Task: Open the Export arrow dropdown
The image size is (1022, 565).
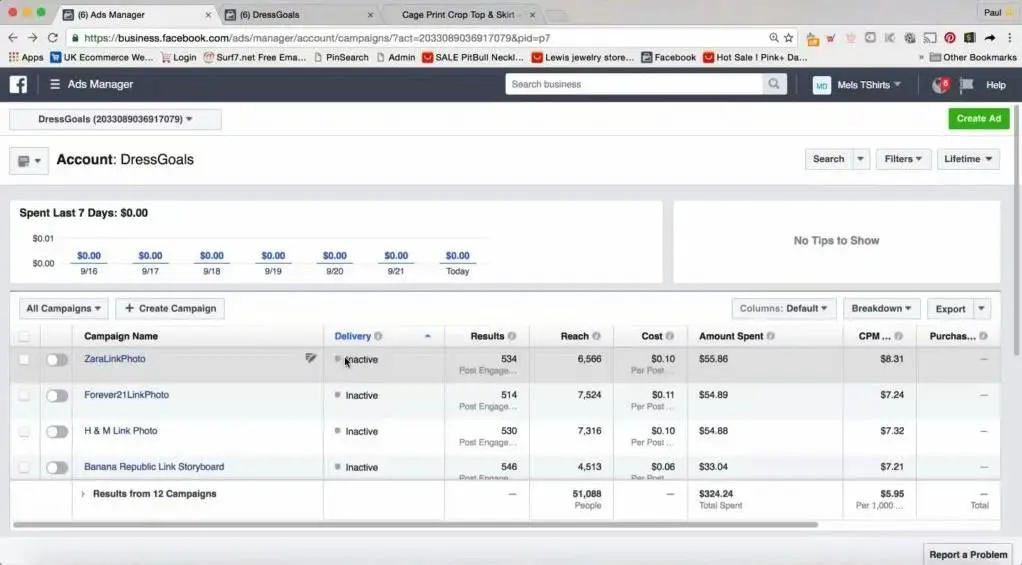Action: coord(982,308)
